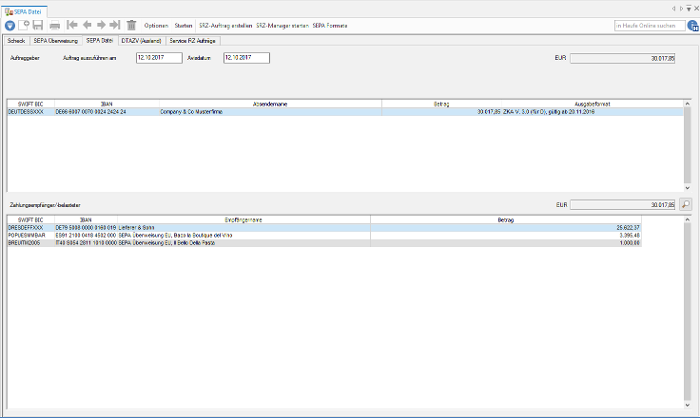Screen dimensions: 700x418
Task: Click the in Haufe Online suchen search box
Action: coord(650,26)
